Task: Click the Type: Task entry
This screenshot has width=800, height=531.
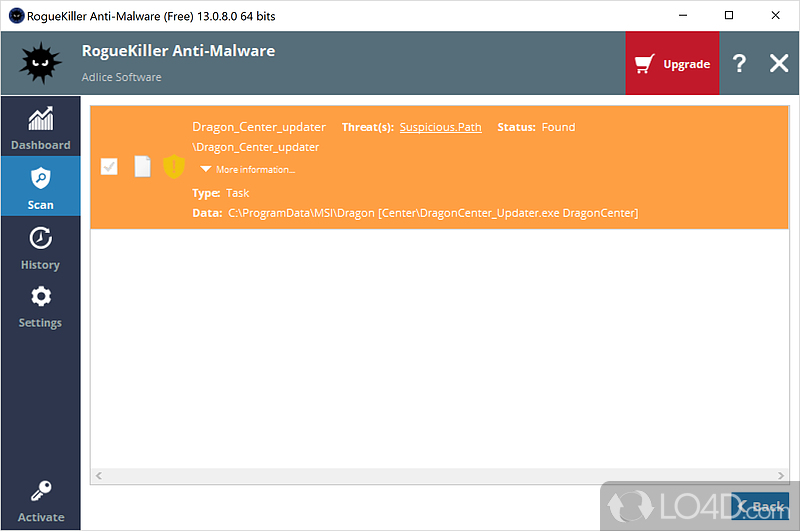Action: click(220, 193)
